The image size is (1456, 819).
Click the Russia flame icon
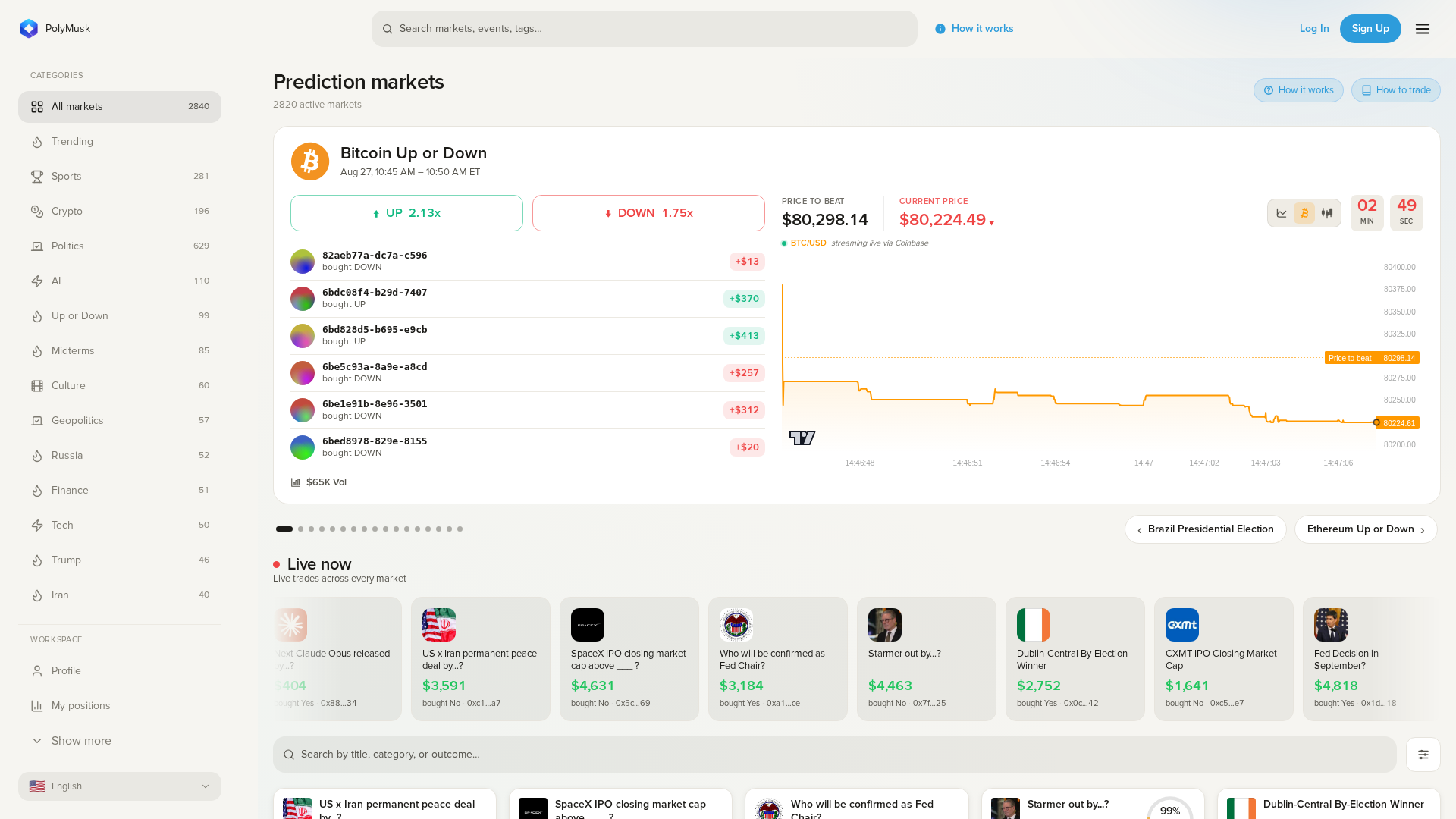(37, 456)
